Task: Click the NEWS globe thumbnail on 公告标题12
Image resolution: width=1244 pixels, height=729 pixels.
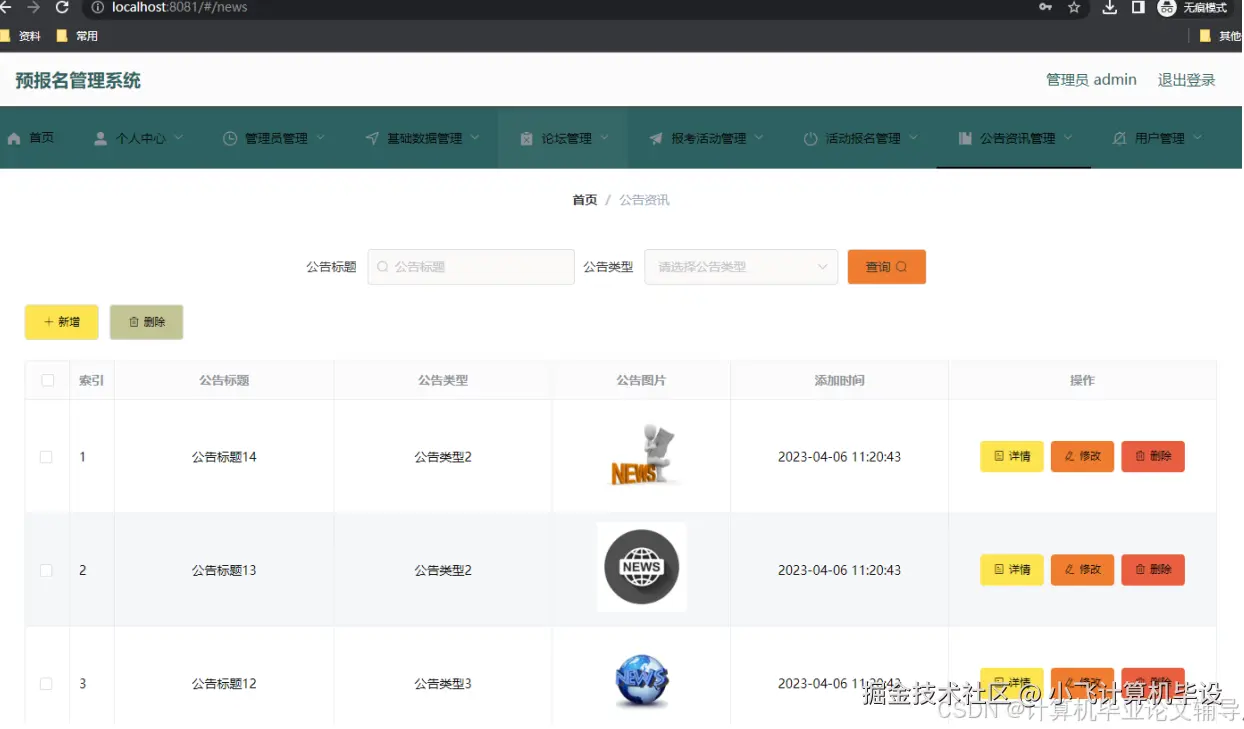Action: [641, 683]
